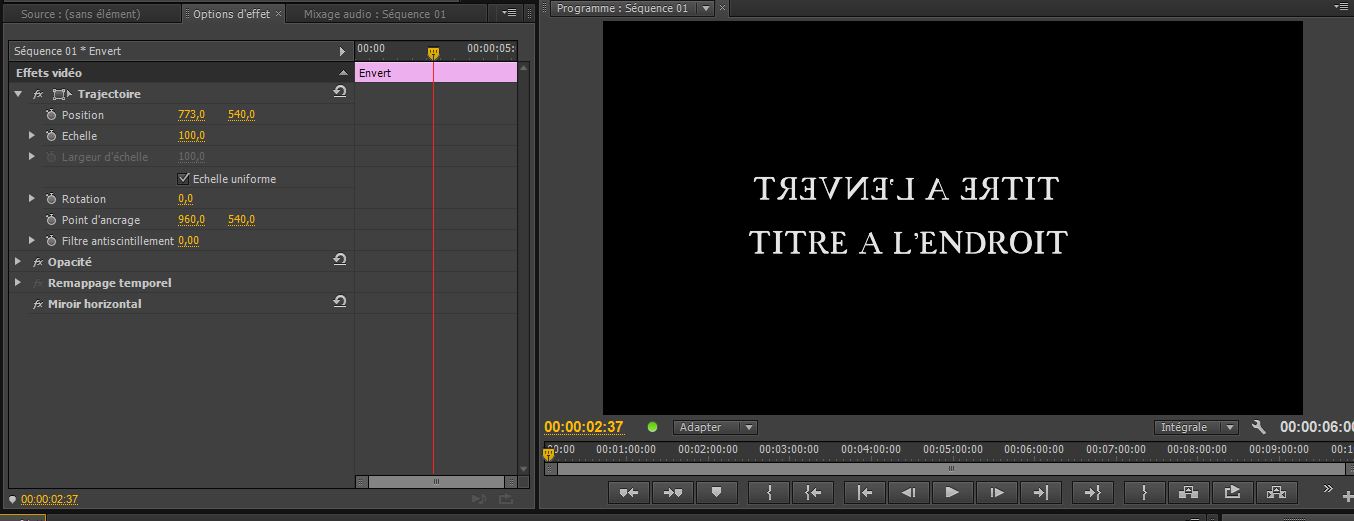The width and height of the screenshot is (1354, 521).
Task: Step forward one frame
Action: (x=997, y=492)
